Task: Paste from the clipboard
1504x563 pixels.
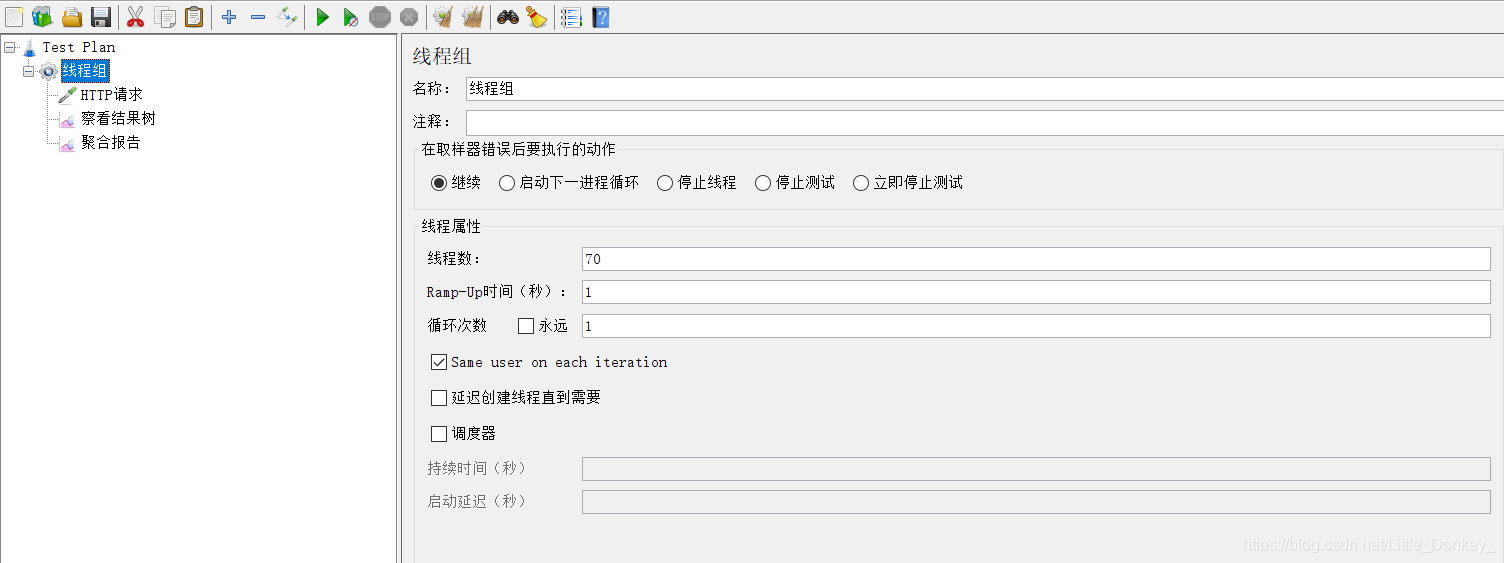Action: click(x=194, y=17)
